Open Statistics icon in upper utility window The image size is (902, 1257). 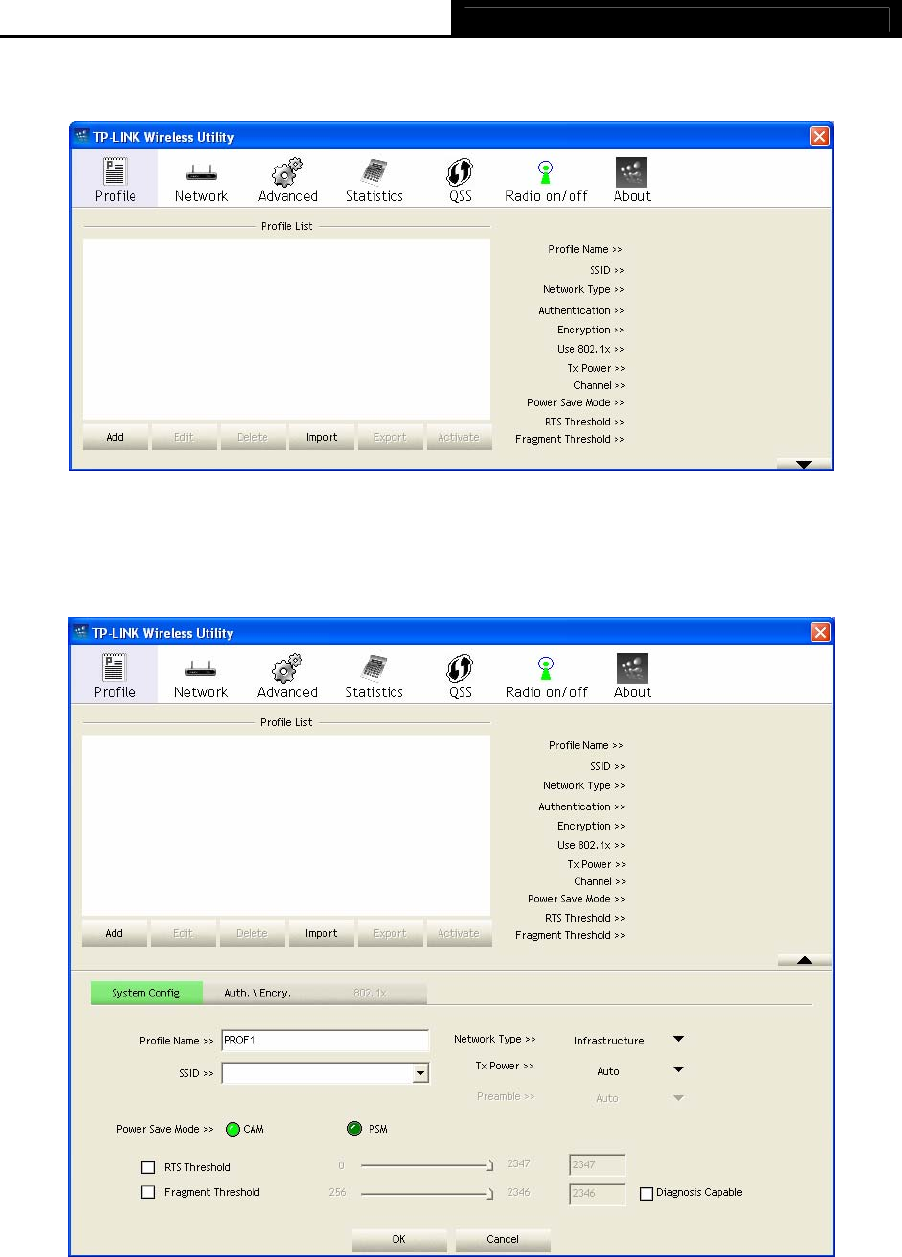point(374,180)
